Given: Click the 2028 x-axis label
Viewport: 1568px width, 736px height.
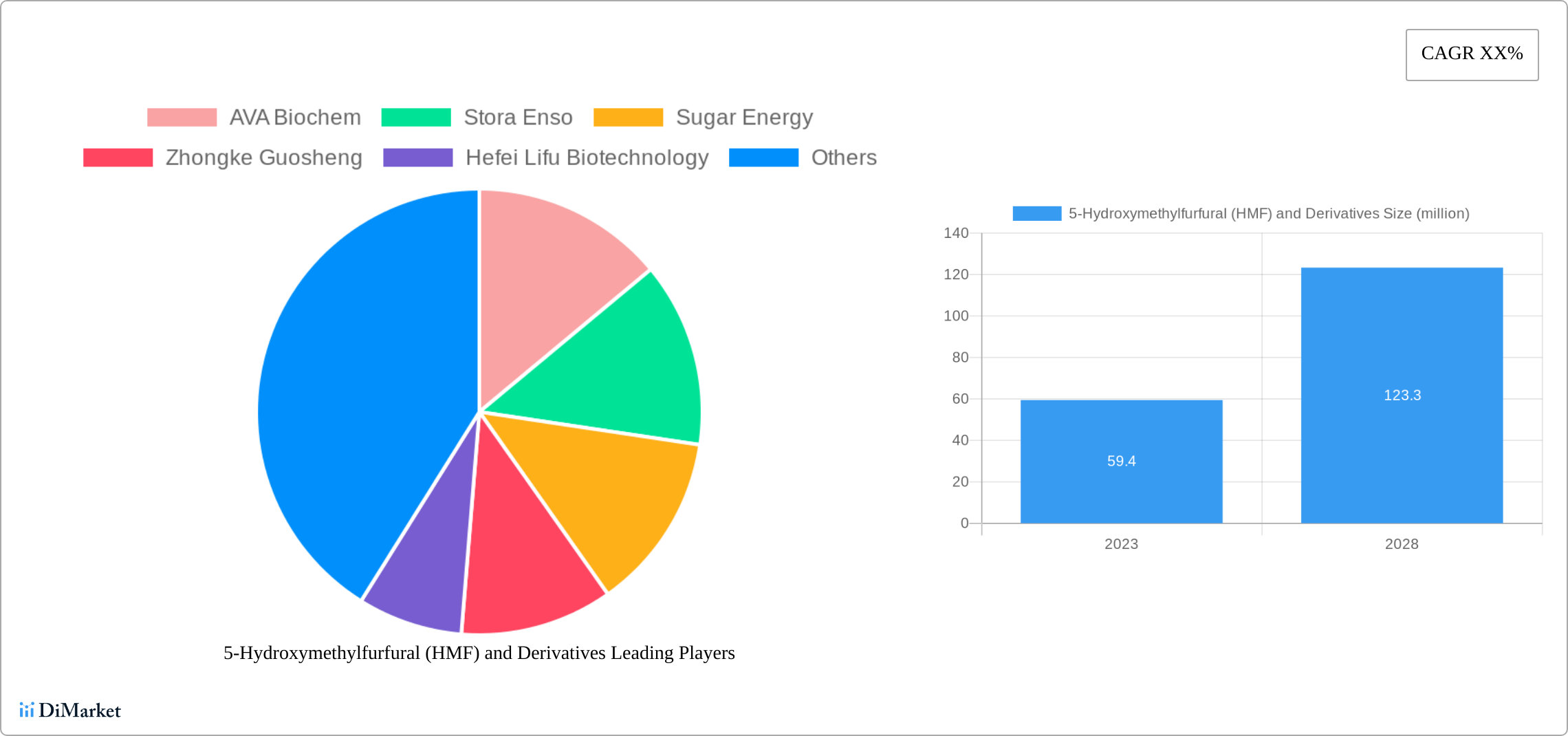Looking at the screenshot, I should tap(1401, 544).
